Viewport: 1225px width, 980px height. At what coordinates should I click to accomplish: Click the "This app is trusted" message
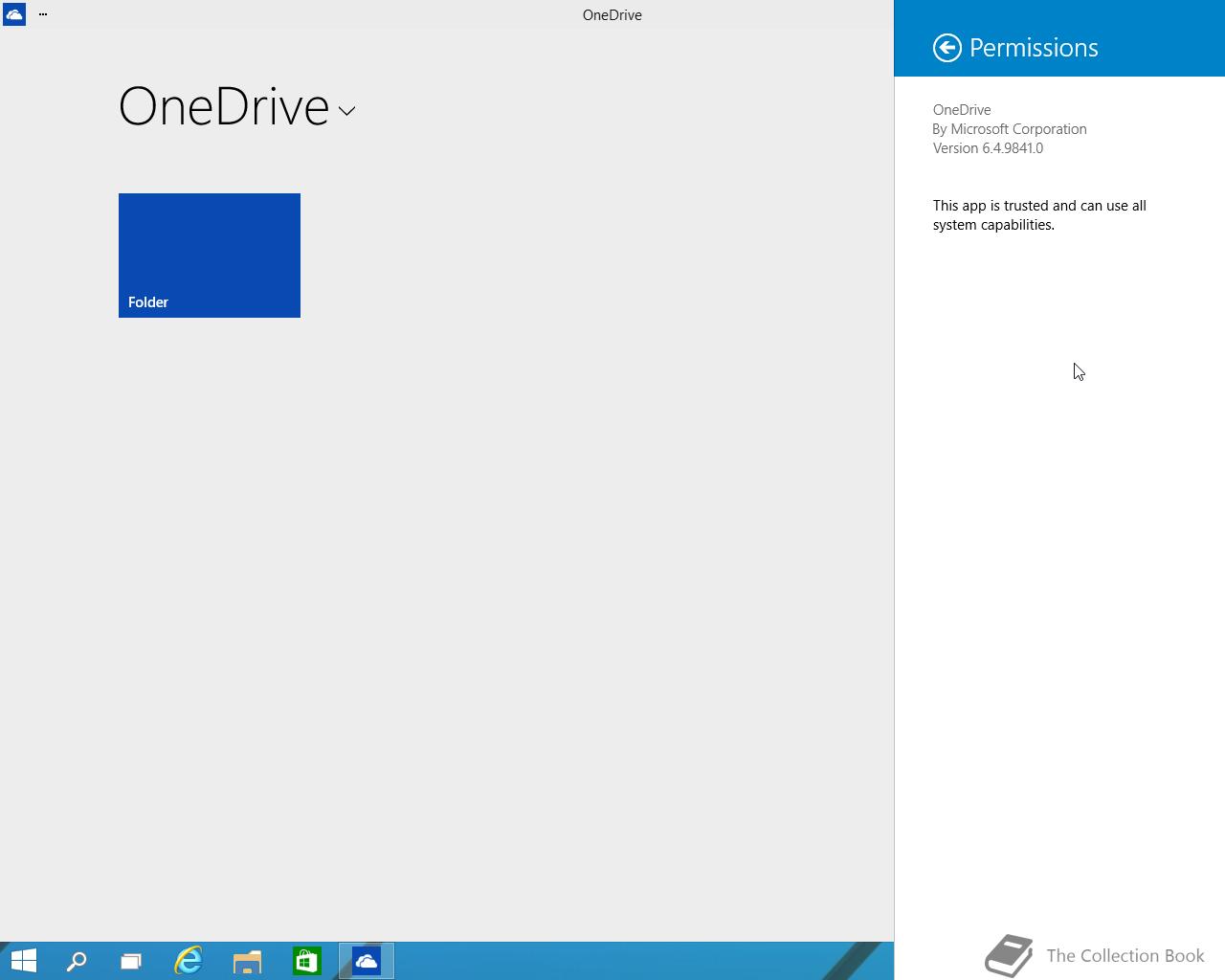pyautogui.click(x=1039, y=215)
